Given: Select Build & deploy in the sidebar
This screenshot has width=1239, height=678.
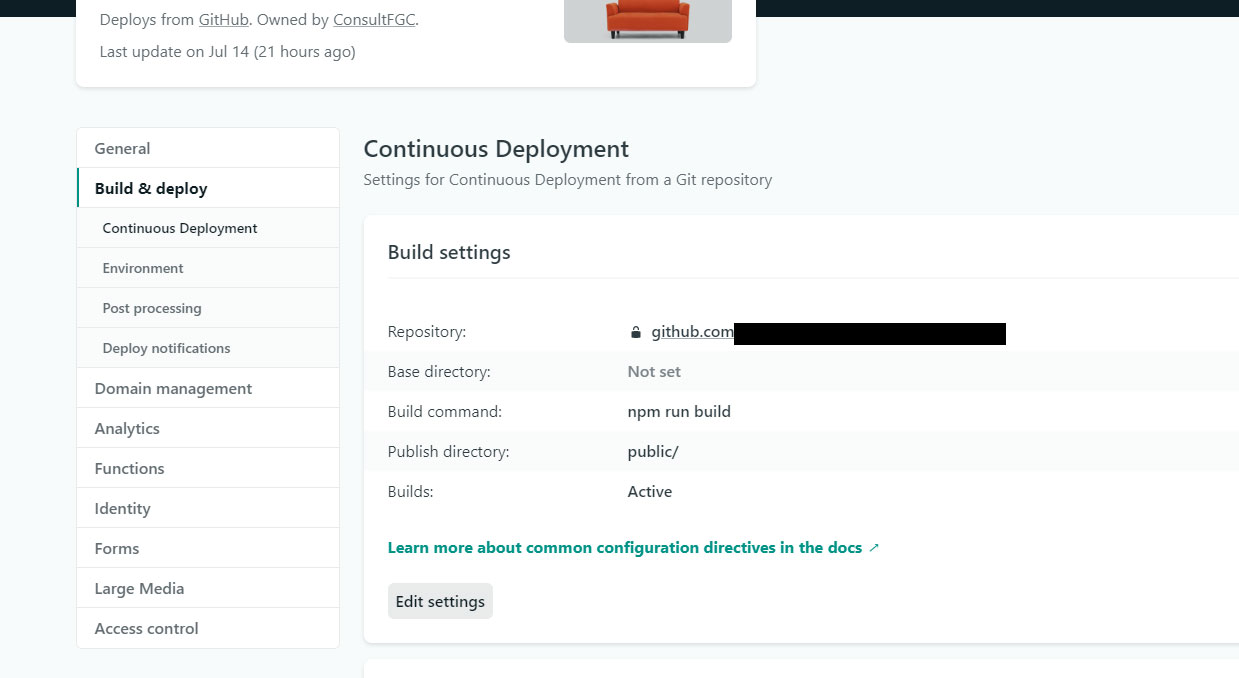Looking at the screenshot, I should click(x=151, y=188).
